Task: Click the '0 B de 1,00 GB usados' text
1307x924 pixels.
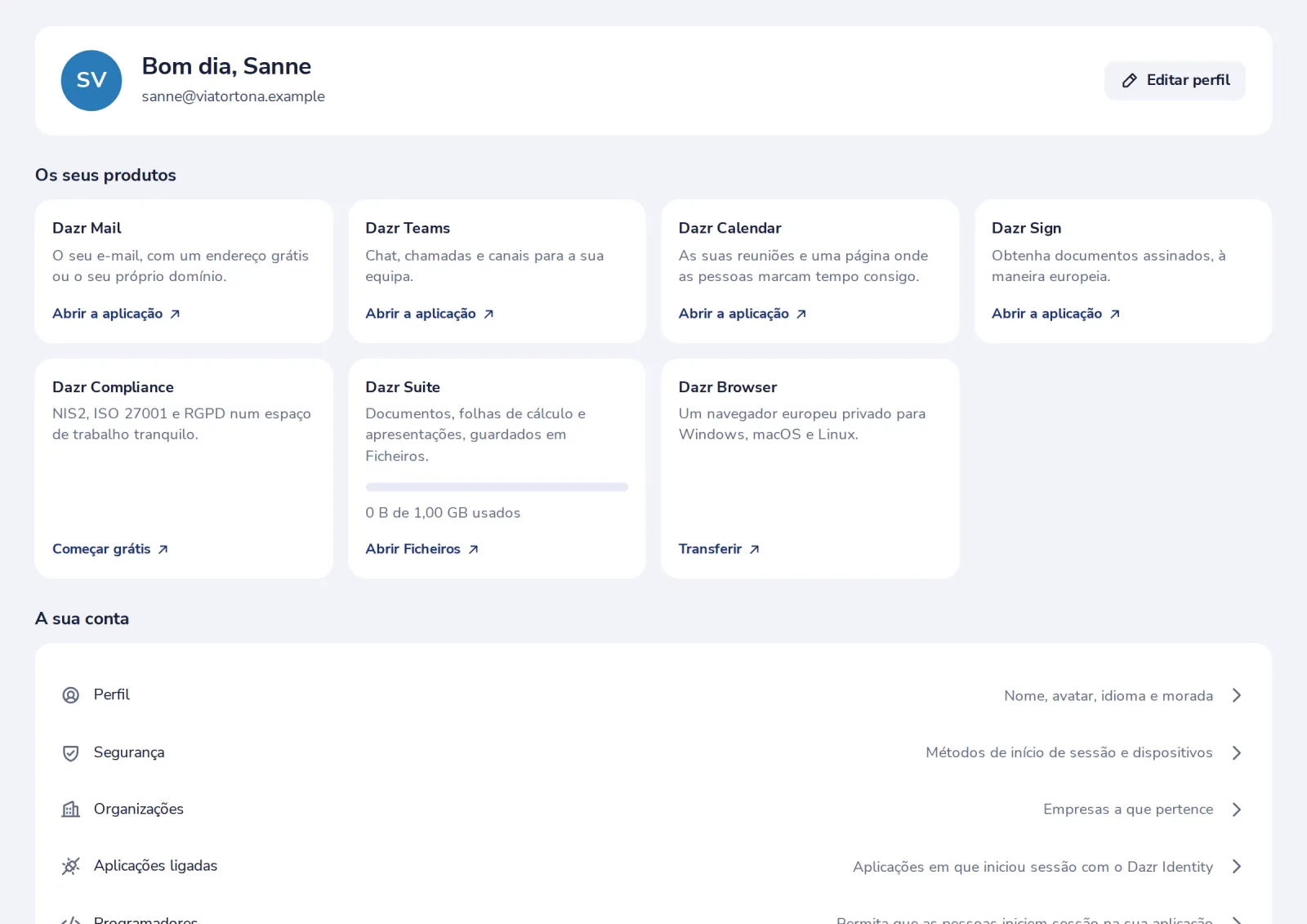Action: coord(443,513)
